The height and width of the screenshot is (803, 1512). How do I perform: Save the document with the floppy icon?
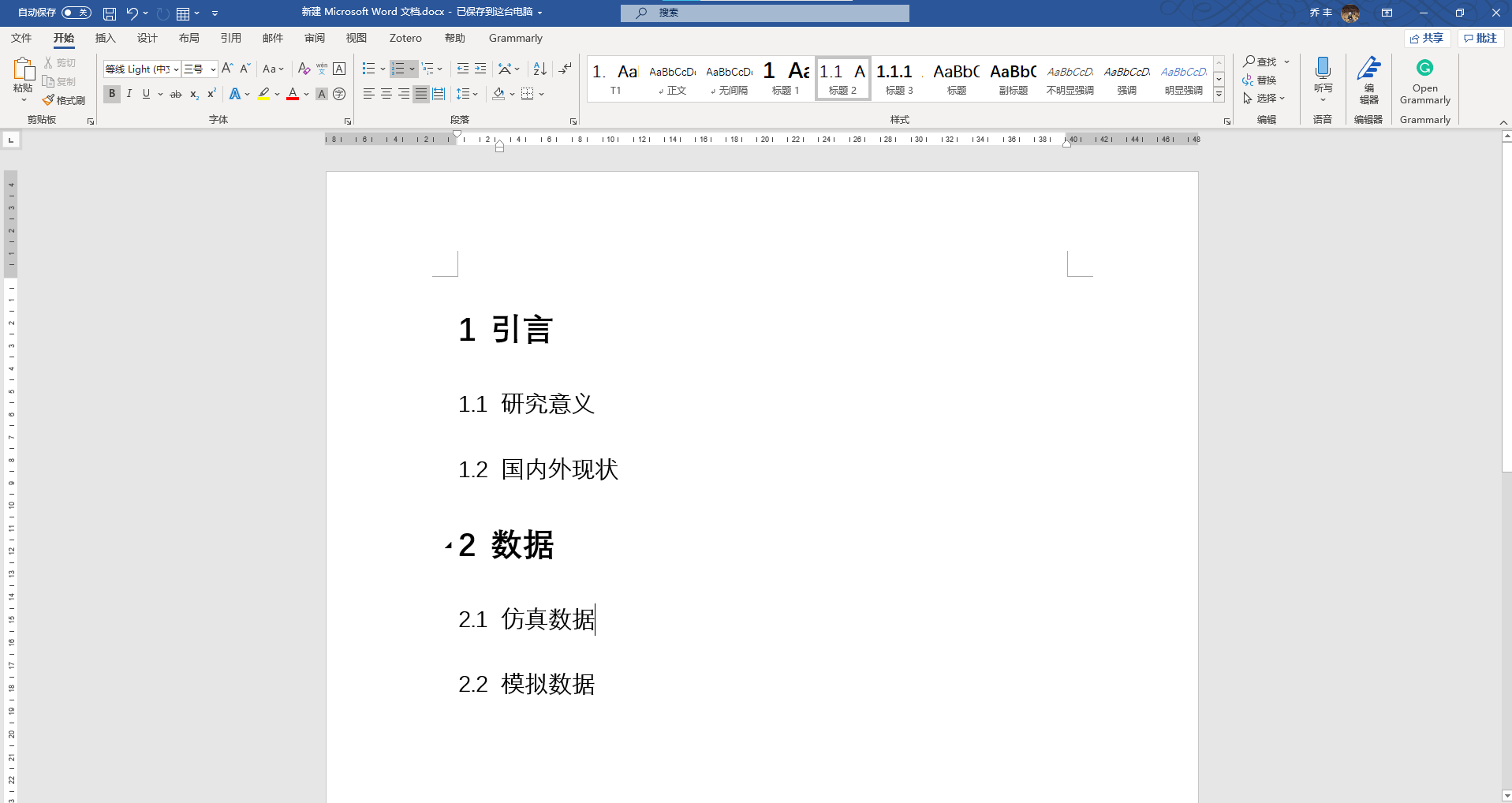[110, 13]
